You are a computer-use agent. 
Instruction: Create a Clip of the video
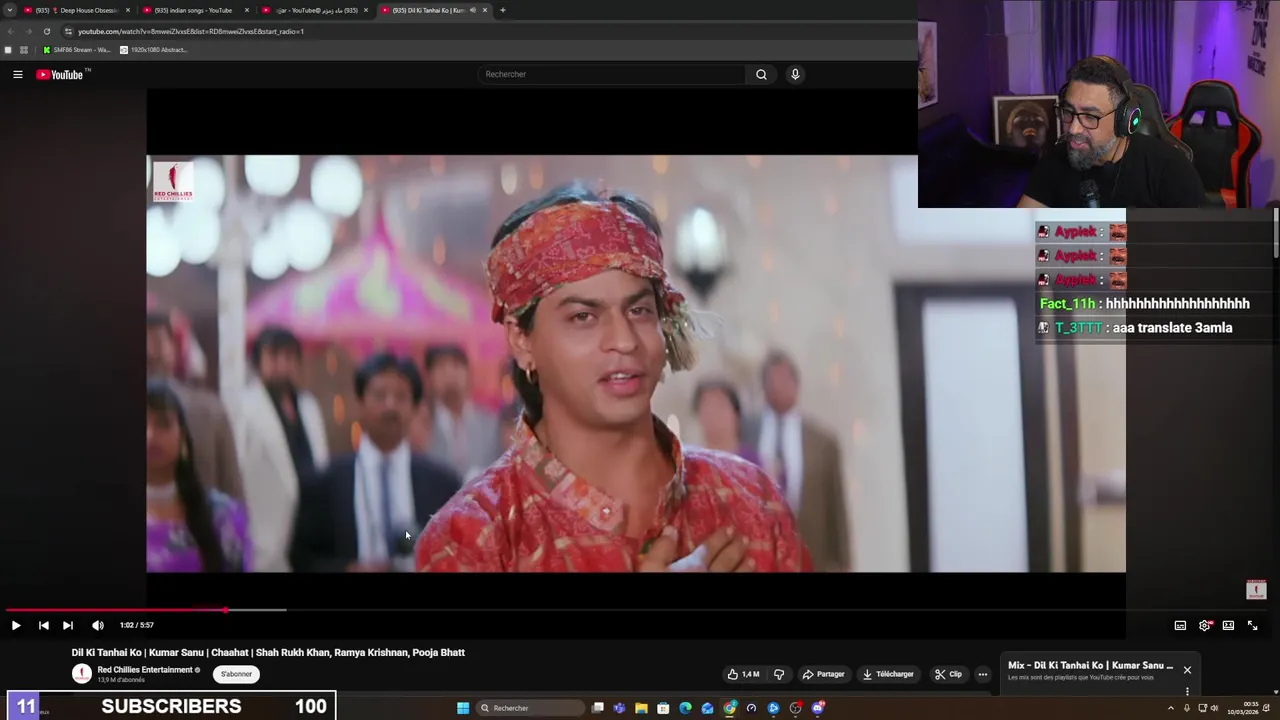948,674
